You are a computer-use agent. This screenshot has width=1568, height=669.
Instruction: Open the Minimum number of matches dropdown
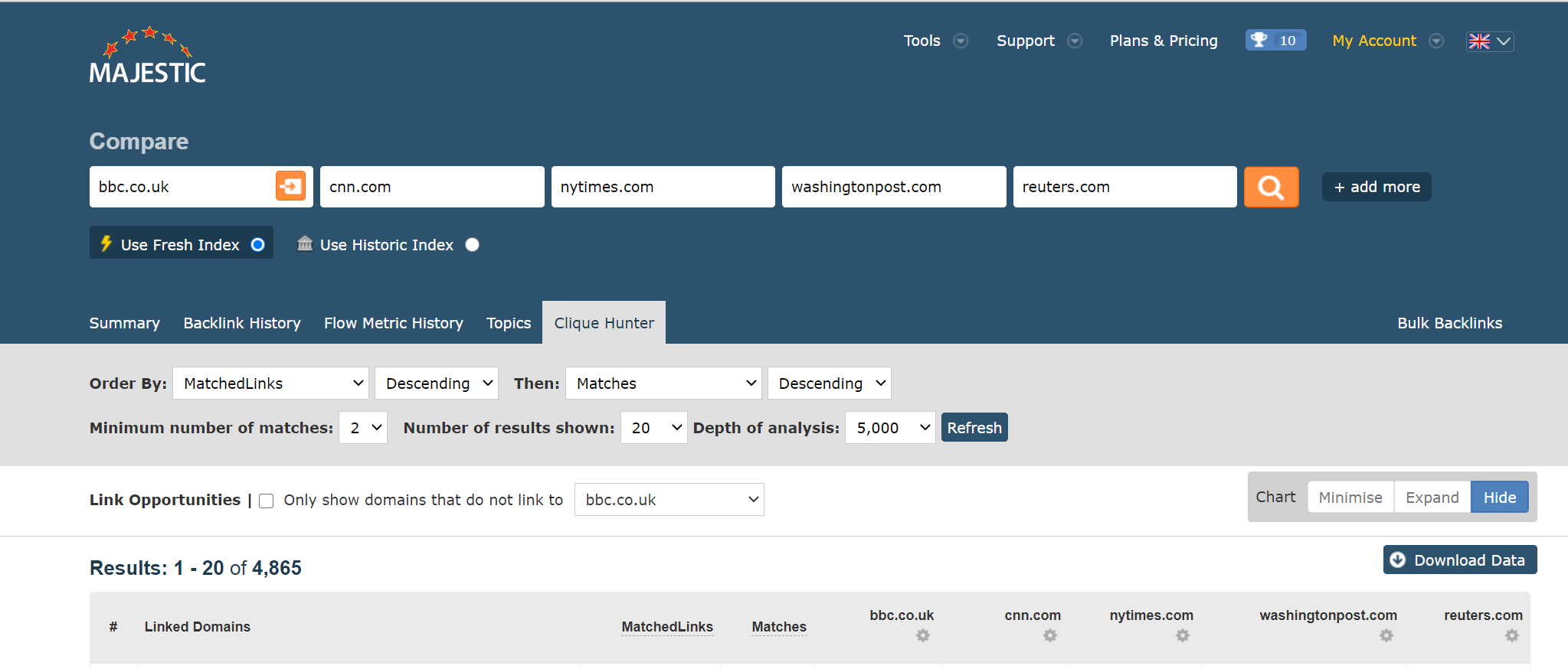(363, 428)
